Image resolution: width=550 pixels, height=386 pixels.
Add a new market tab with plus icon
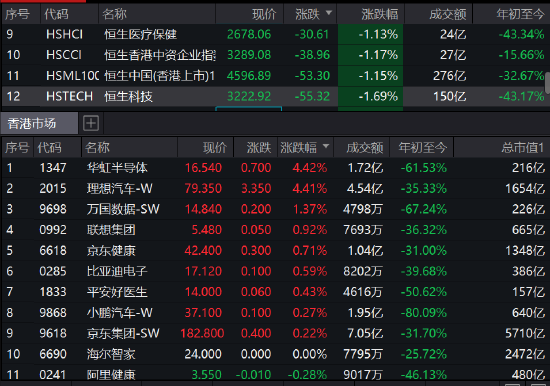[x=91, y=123]
